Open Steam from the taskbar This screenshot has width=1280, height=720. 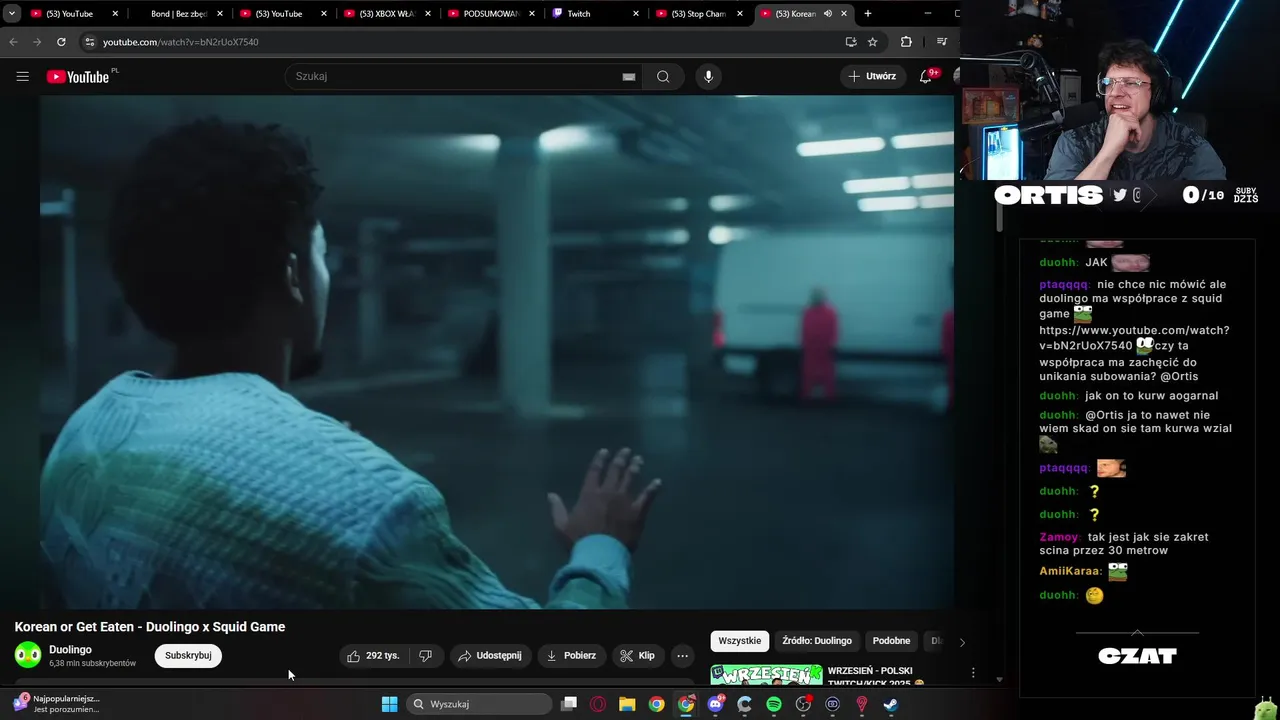(x=890, y=704)
